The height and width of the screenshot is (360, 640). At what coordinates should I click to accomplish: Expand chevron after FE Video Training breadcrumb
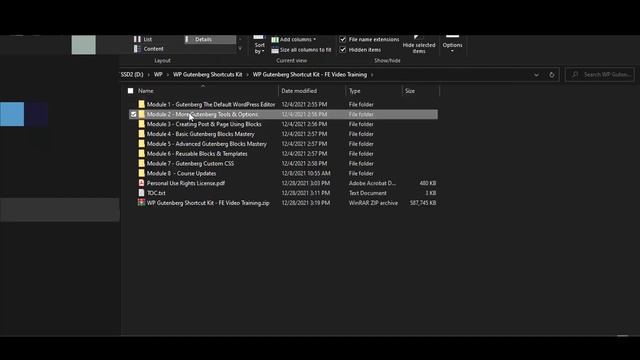tap(372, 75)
